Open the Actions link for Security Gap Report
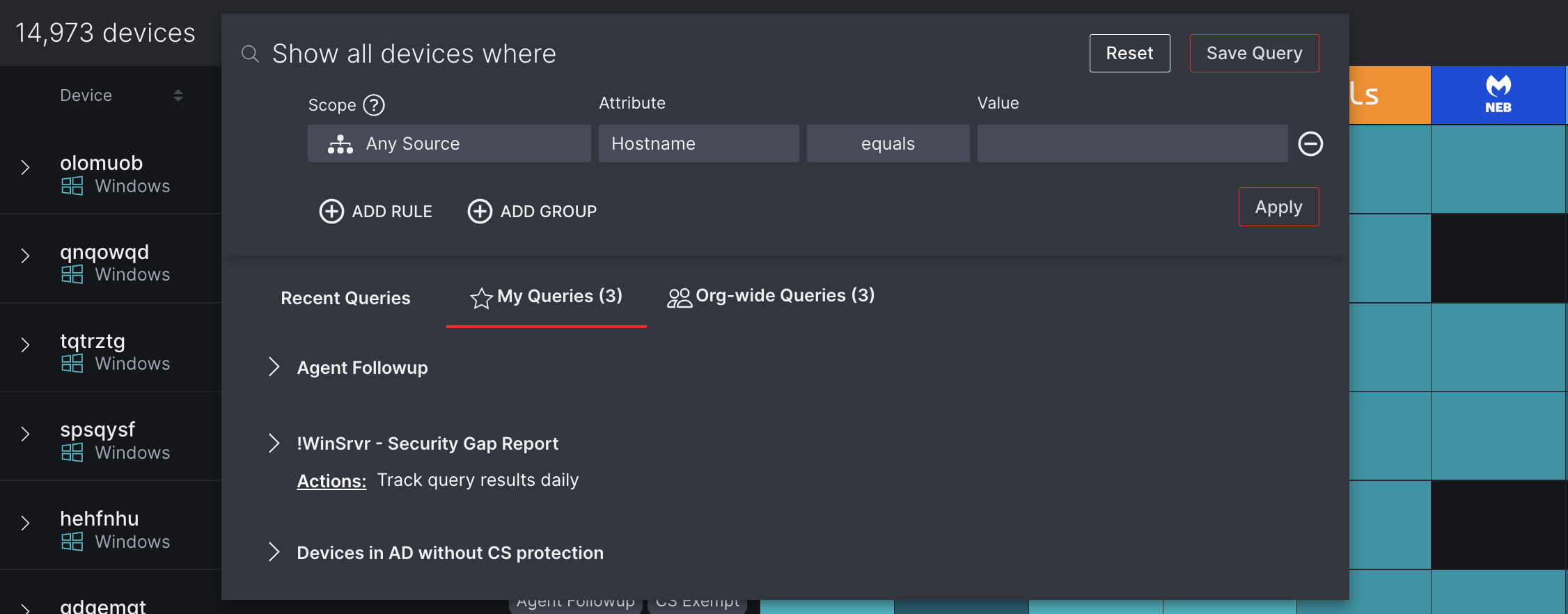Screen dimensions: 1568x614 pos(331,480)
